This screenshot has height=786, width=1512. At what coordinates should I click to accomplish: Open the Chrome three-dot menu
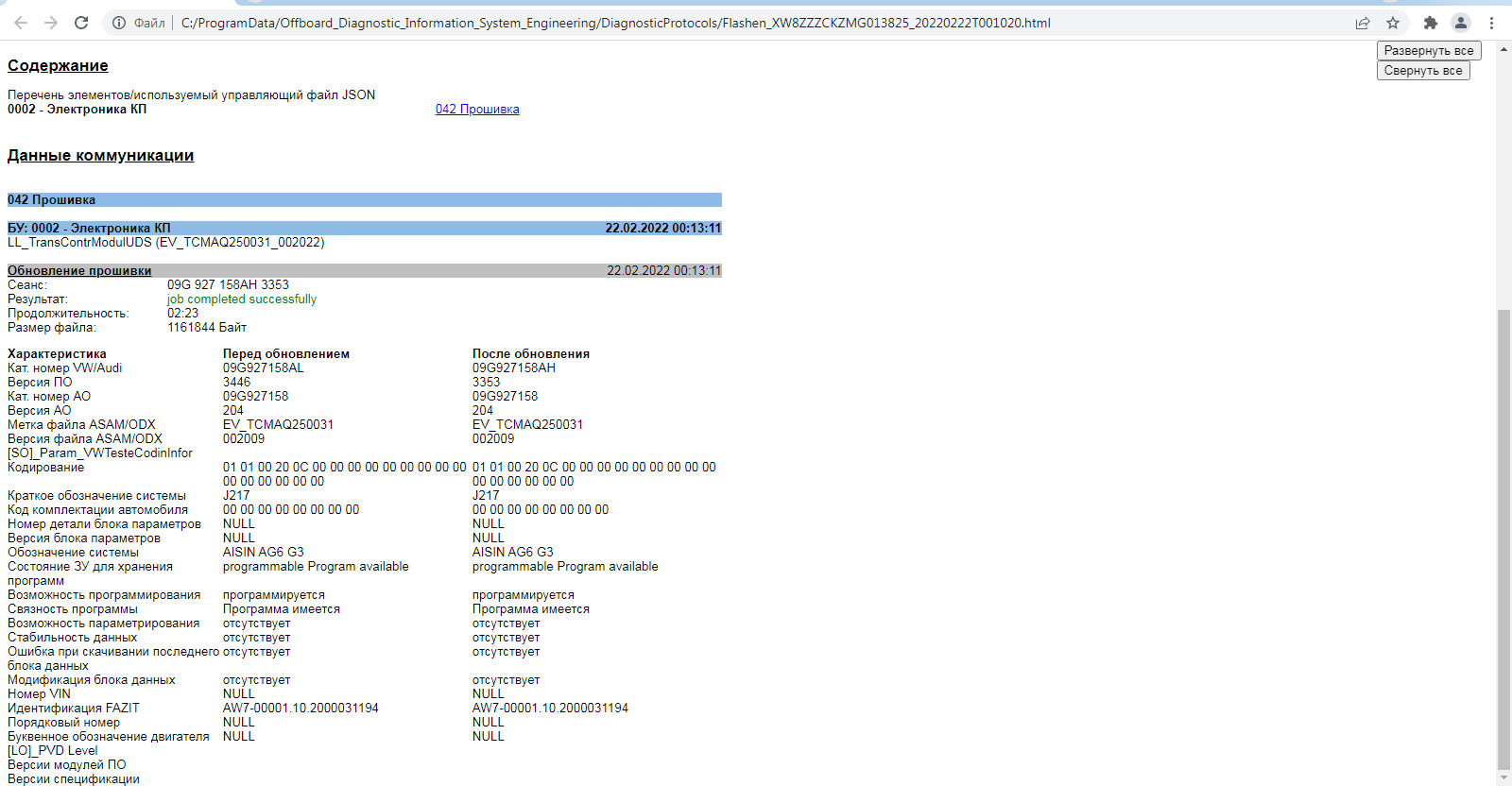click(x=1492, y=23)
